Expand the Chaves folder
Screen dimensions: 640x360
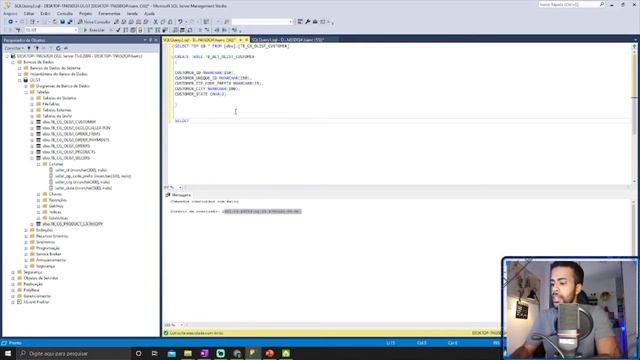pyautogui.click(x=39, y=194)
